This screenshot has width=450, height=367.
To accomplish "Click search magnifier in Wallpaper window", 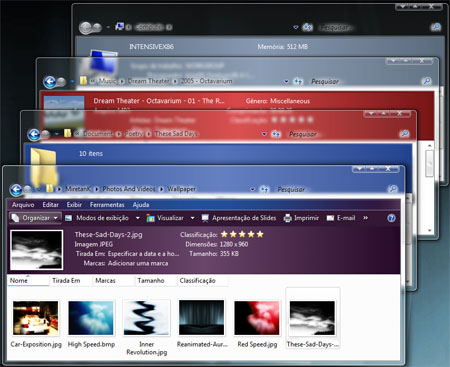I will 393,189.
